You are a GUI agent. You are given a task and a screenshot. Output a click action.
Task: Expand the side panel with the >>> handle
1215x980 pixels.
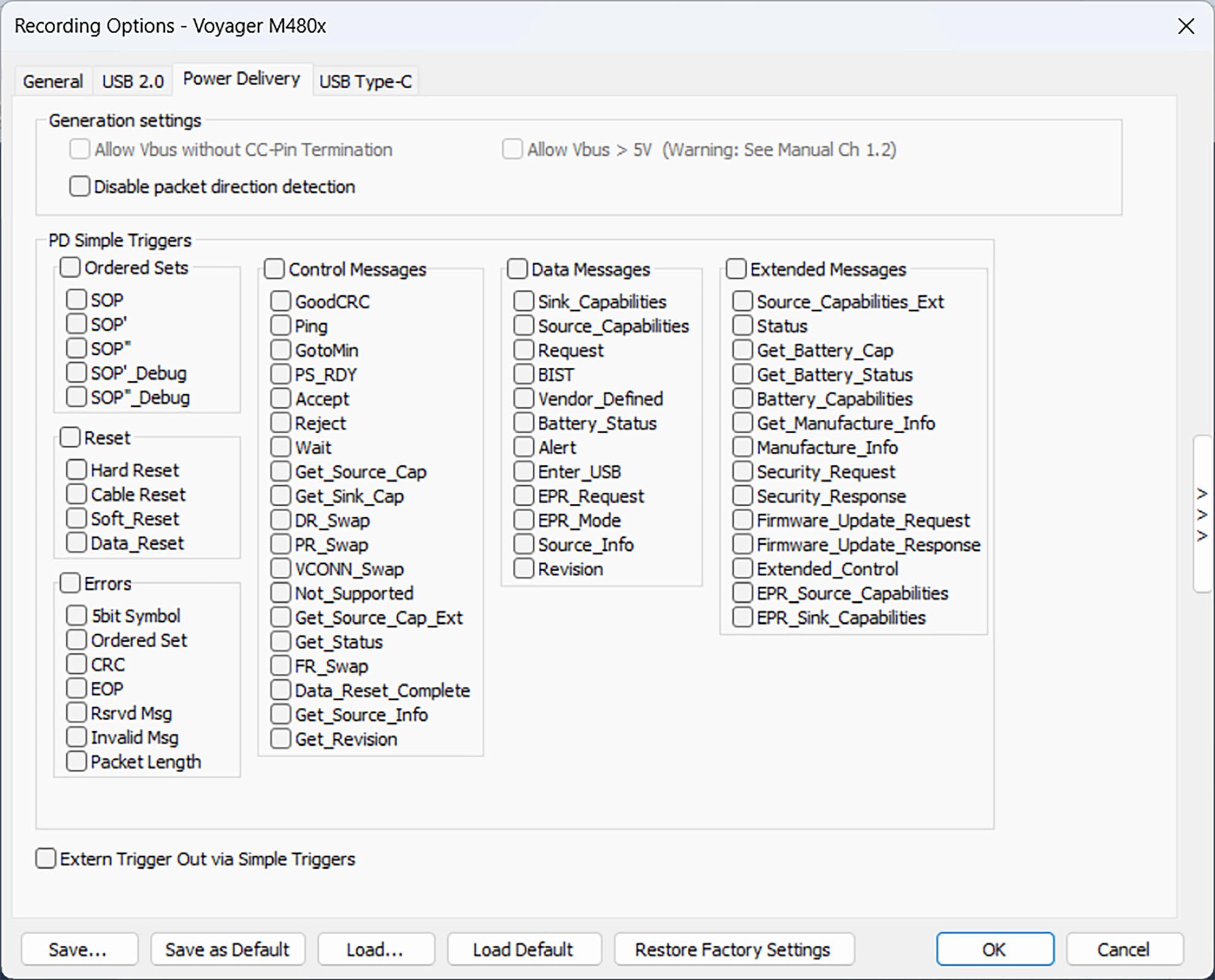pos(1203,514)
